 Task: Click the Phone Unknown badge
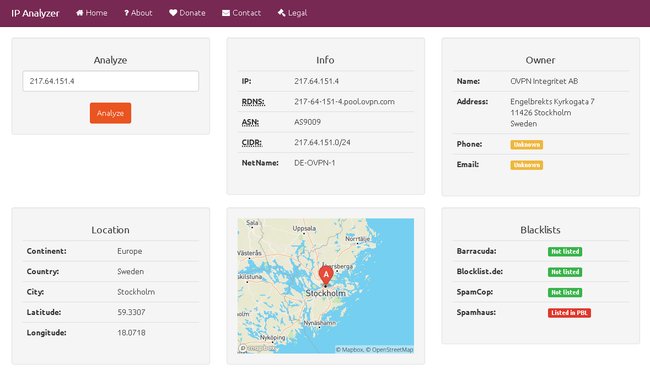tap(526, 144)
